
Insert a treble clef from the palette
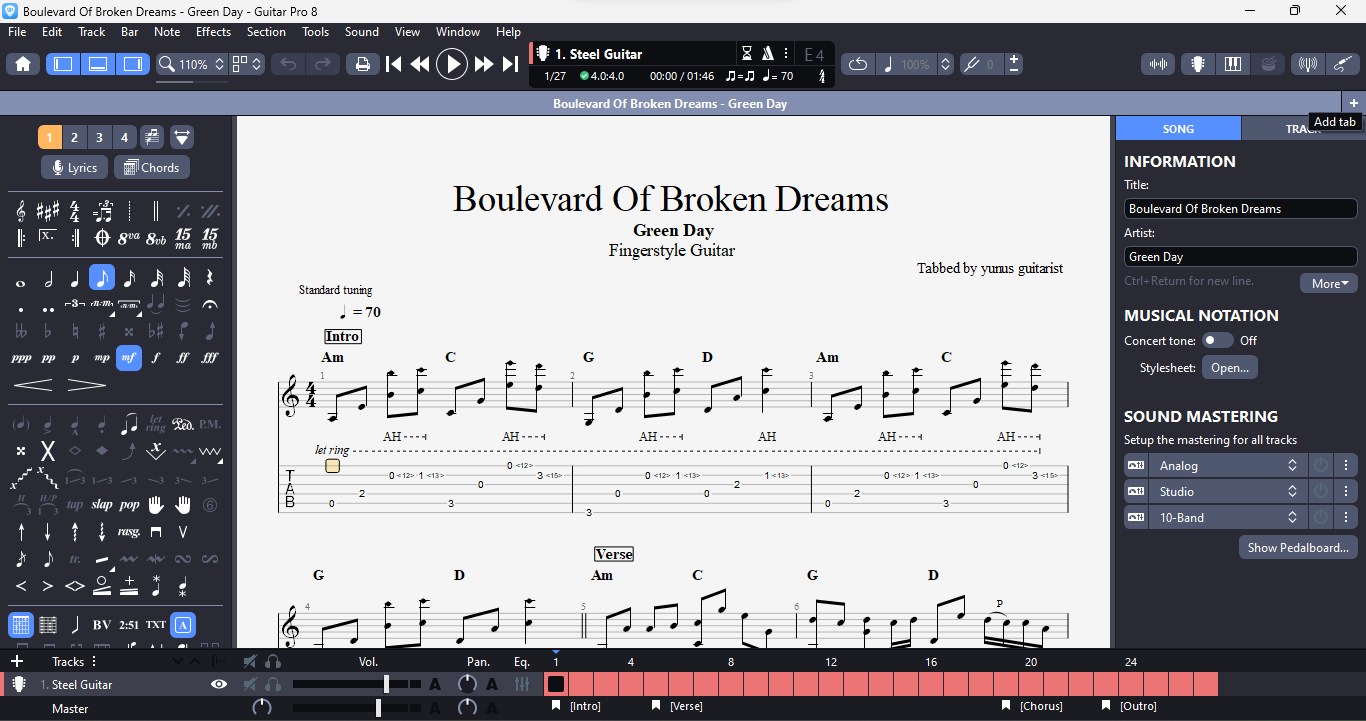[x=21, y=211]
